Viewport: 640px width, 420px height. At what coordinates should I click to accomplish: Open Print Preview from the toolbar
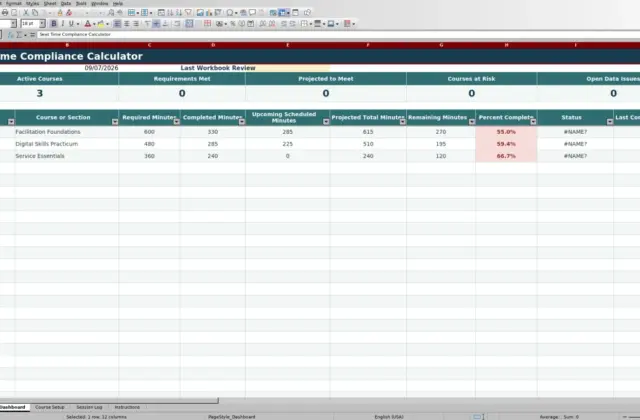(x=14, y=13)
